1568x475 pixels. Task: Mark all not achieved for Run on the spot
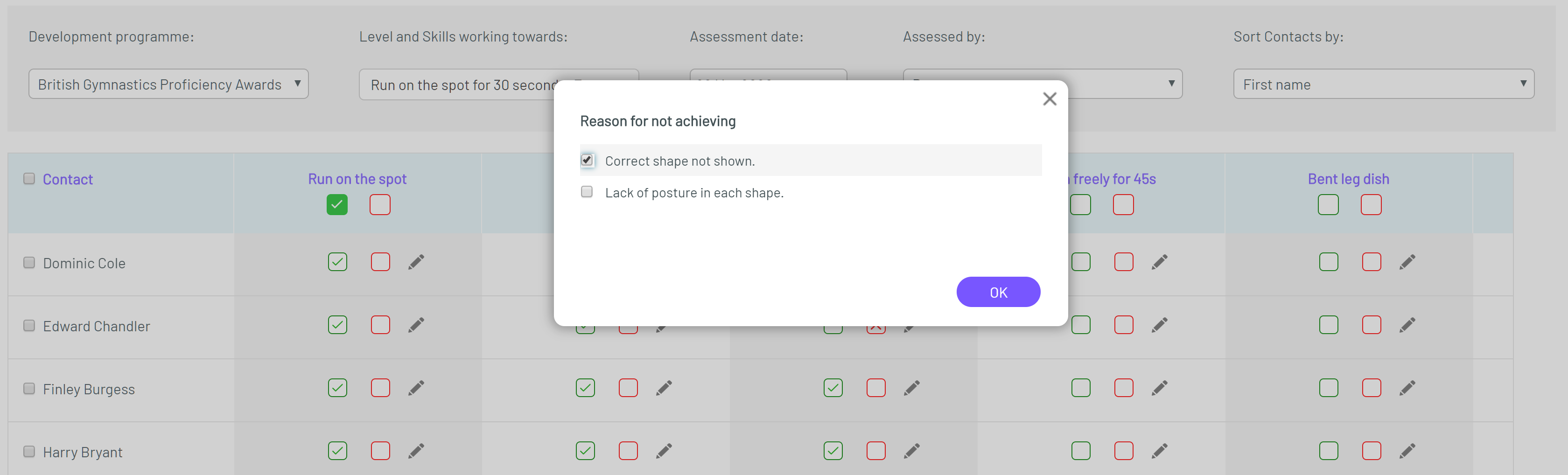tap(380, 205)
